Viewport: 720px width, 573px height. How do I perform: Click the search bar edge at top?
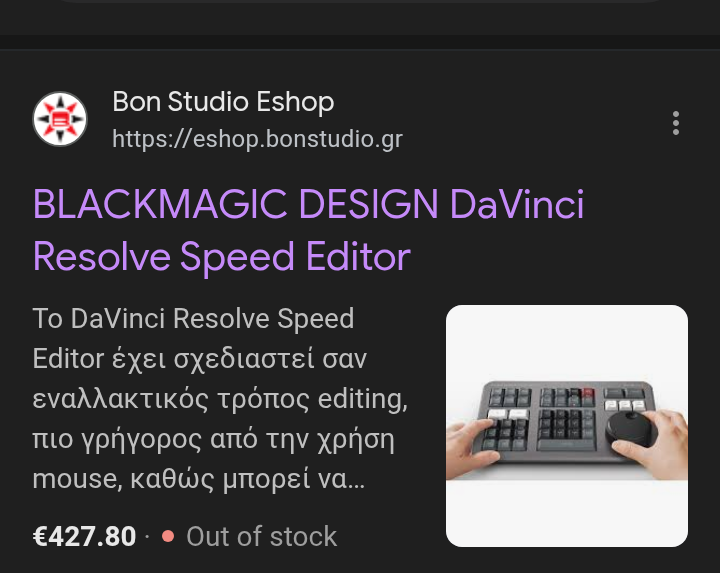(x=360, y=1)
